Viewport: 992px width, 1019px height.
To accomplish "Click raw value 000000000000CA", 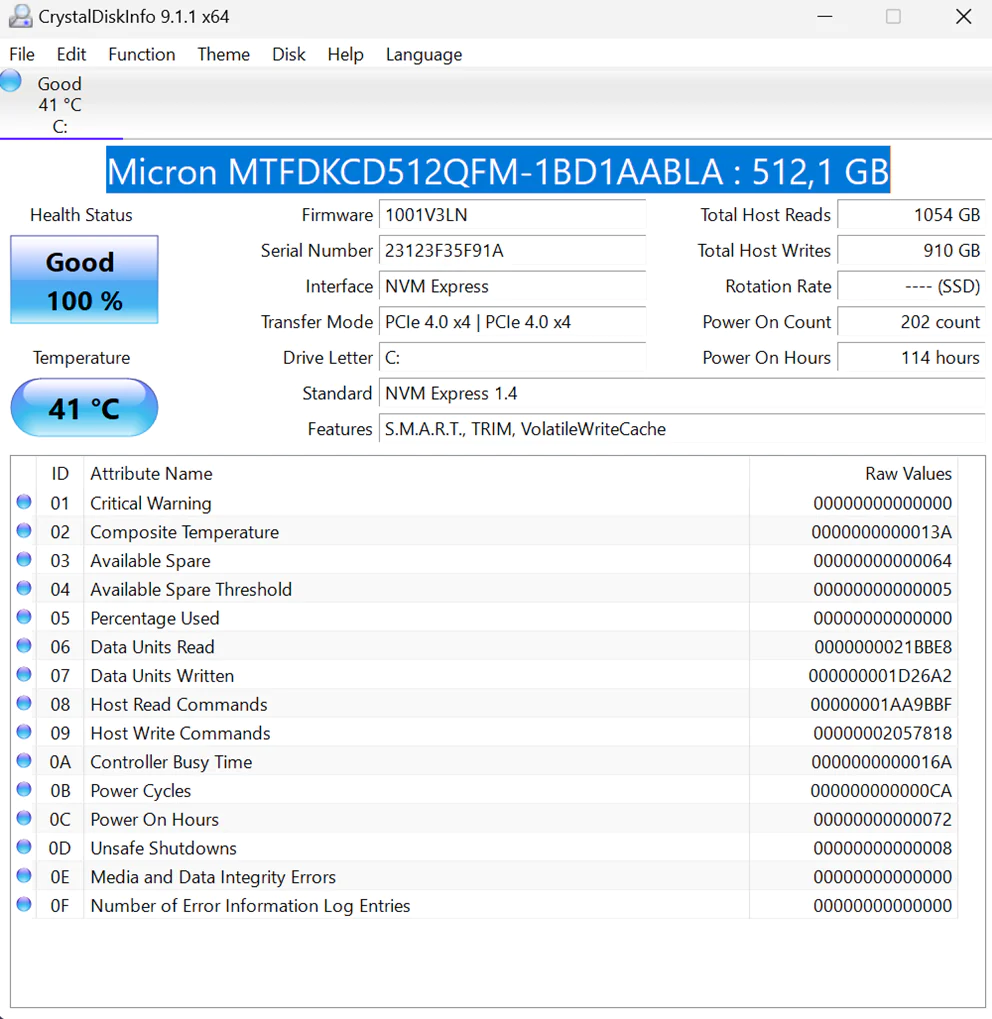I will pos(881,791).
